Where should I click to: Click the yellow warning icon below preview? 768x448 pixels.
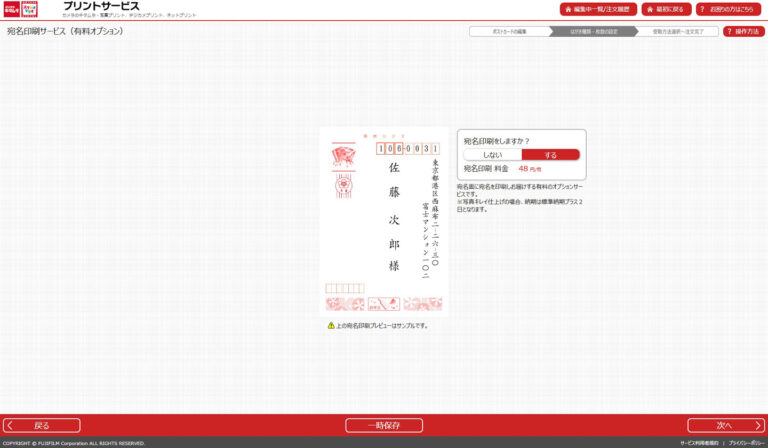click(331, 325)
